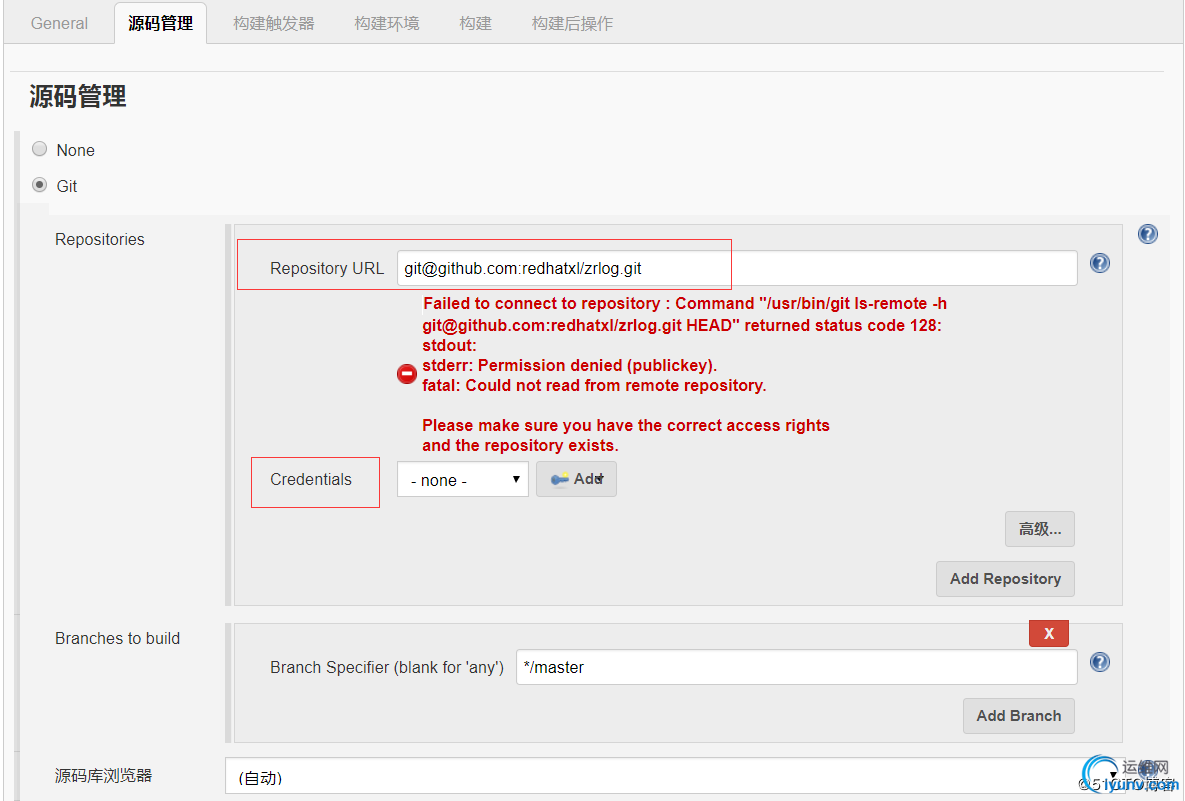Click the Branches to build label
Image resolution: width=1185 pixels, height=801 pixels.
[x=117, y=639]
